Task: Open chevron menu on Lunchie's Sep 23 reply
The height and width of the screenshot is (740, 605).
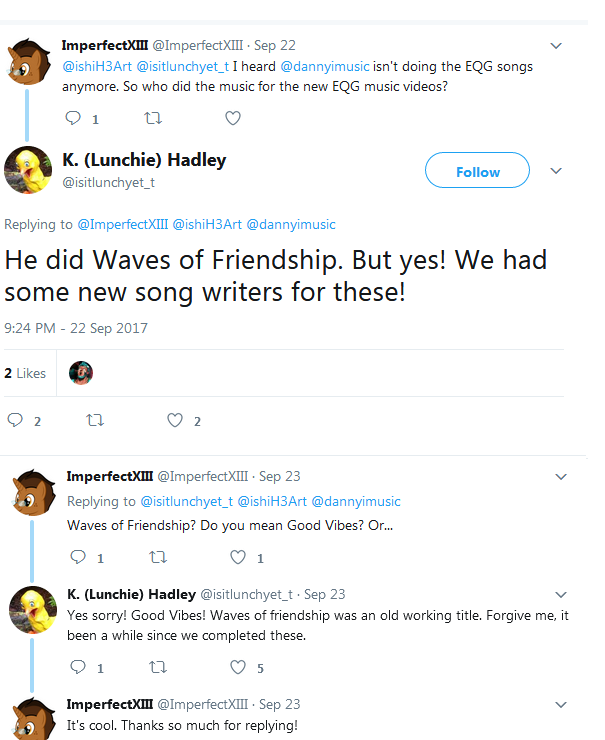Action: point(560,595)
